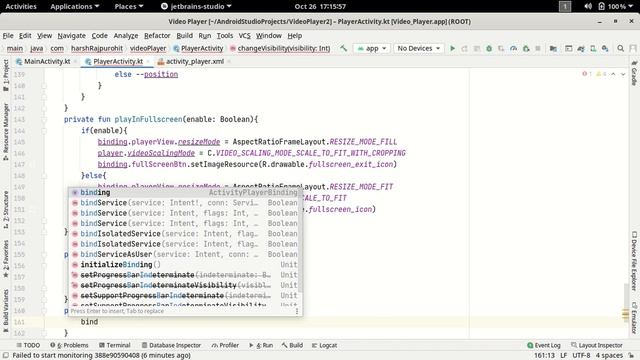Image resolution: width=640 pixels, height=360 pixels.
Task: Open the Emulator tool window
Action: [634, 318]
